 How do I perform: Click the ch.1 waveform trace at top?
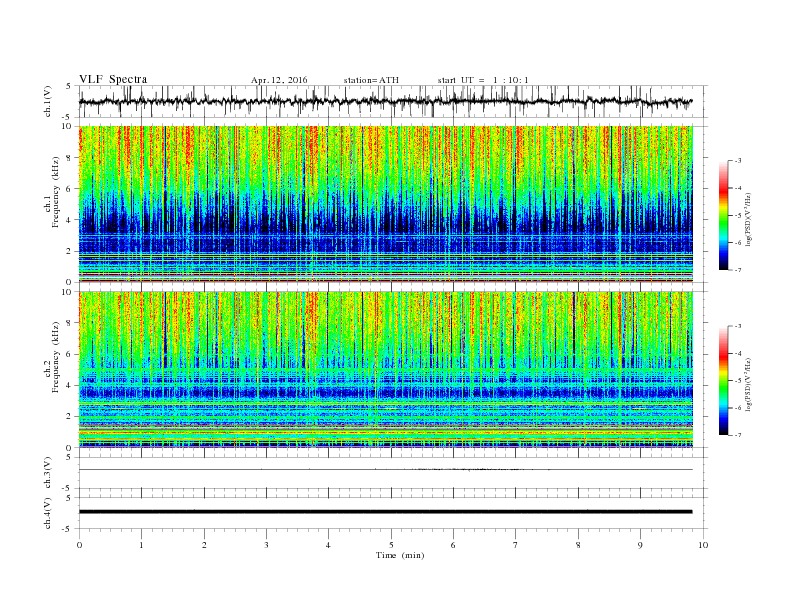(385, 101)
